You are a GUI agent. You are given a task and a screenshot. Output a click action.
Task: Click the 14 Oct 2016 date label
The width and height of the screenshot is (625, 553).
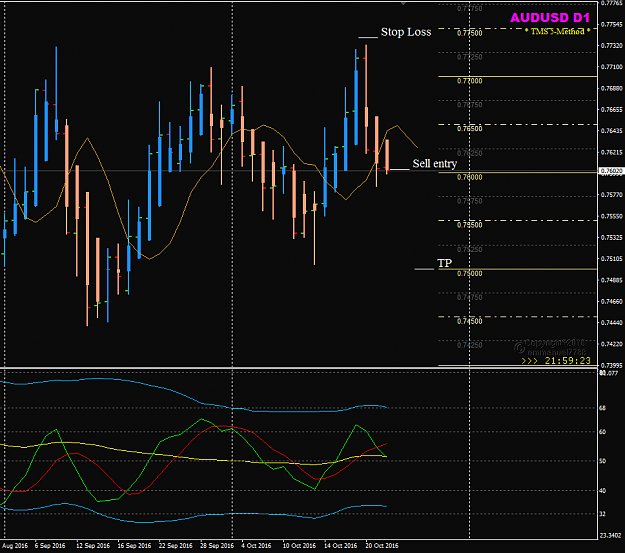(340, 546)
